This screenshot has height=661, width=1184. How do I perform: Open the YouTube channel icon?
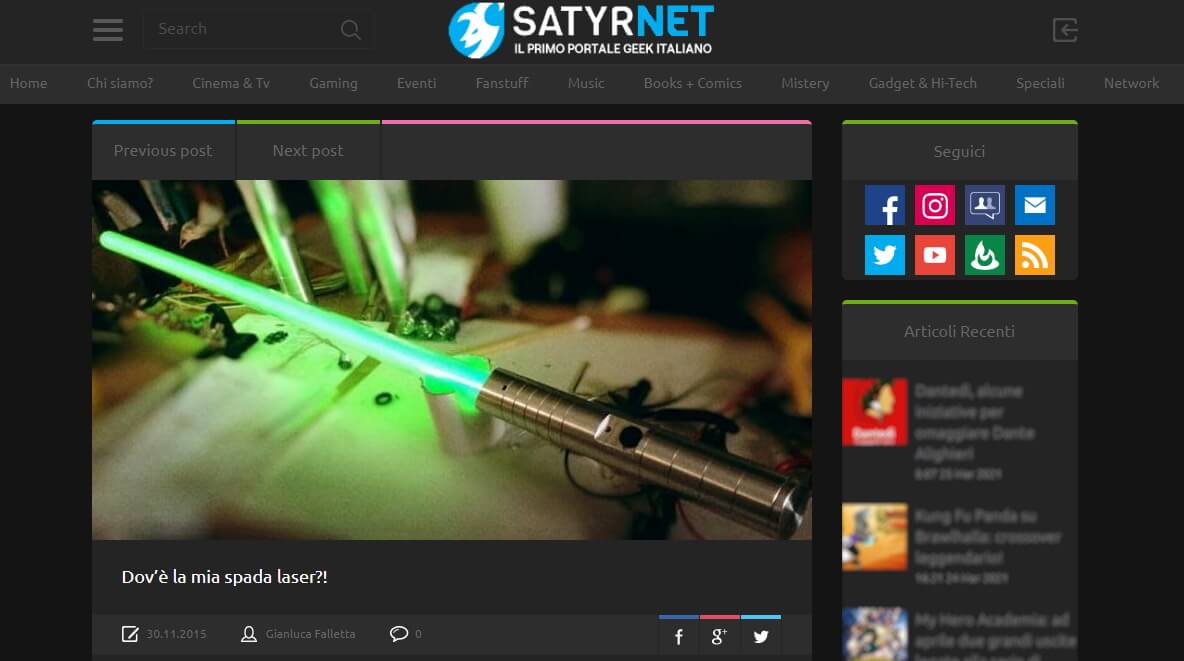[x=935, y=256]
